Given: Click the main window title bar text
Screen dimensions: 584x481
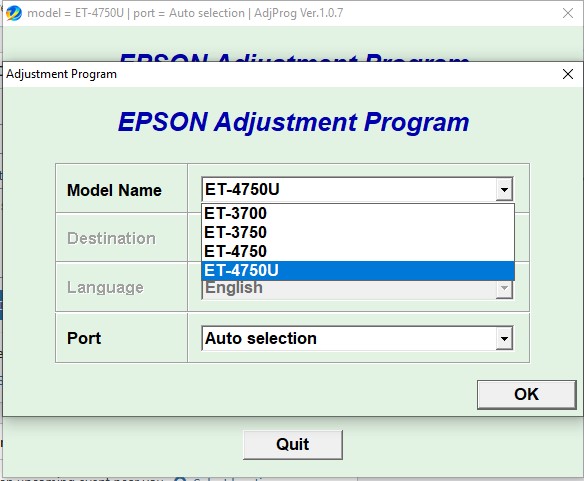Looking at the screenshot, I should (185, 13).
